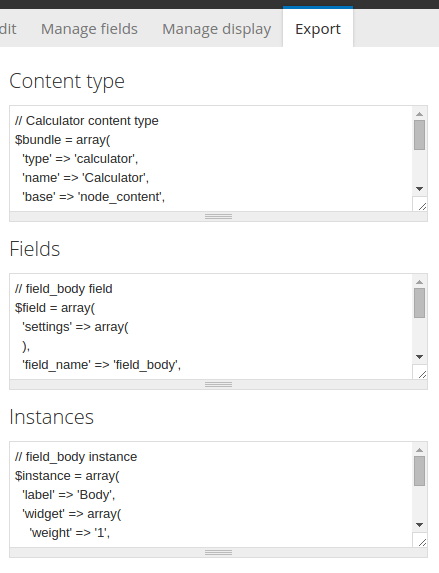Click the Instances scrollbar down arrow
Image resolution: width=439 pixels, height=573 pixels.
click(x=420, y=525)
